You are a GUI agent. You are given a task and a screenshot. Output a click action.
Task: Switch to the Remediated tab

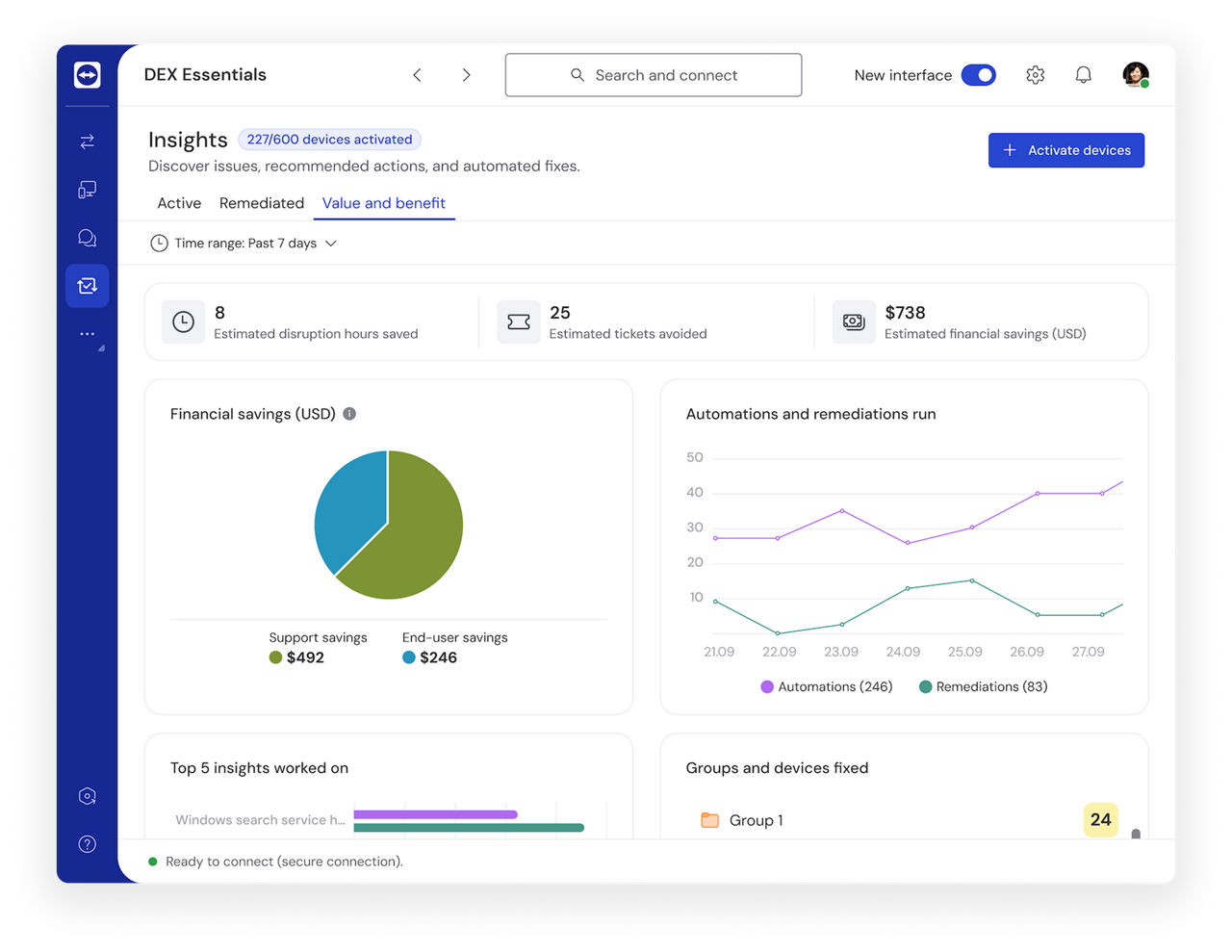[261, 203]
